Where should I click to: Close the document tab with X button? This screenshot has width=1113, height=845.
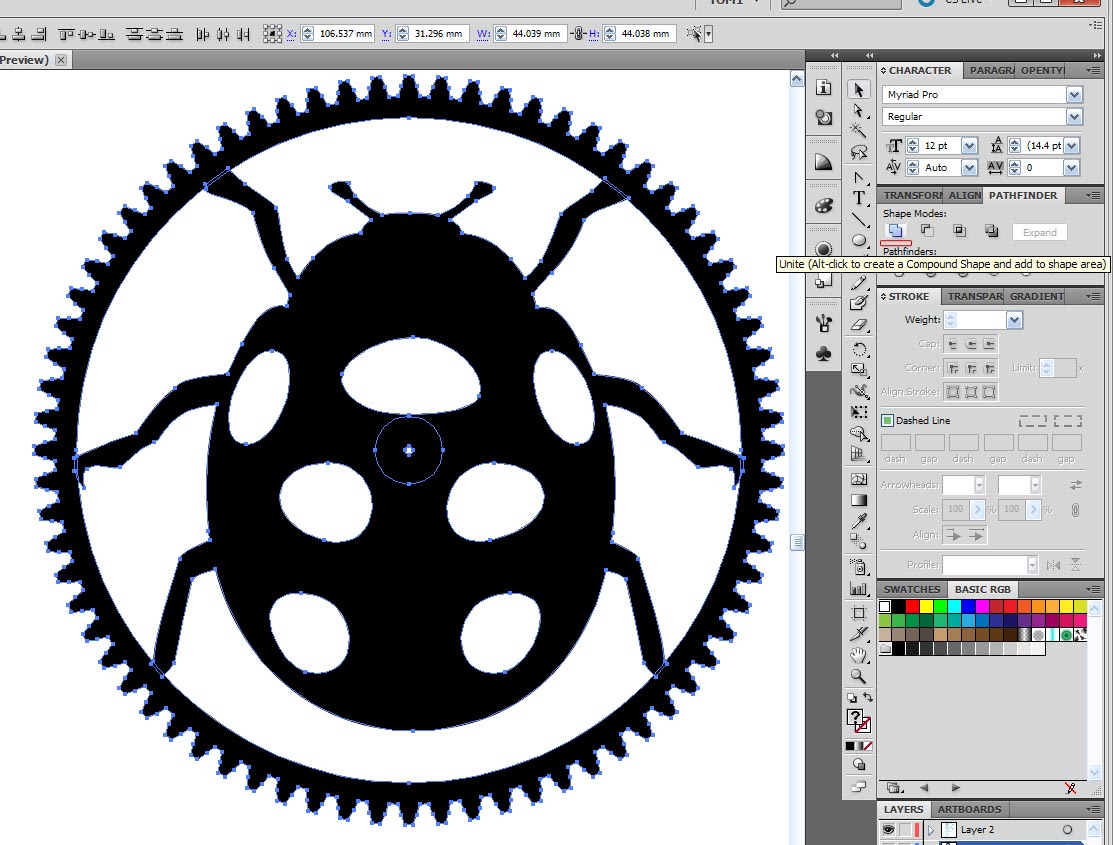click(x=61, y=60)
